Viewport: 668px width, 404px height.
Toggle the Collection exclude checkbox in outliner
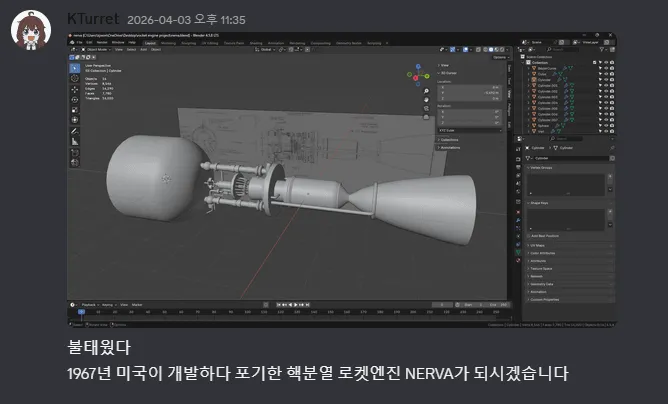(x=595, y=62)
